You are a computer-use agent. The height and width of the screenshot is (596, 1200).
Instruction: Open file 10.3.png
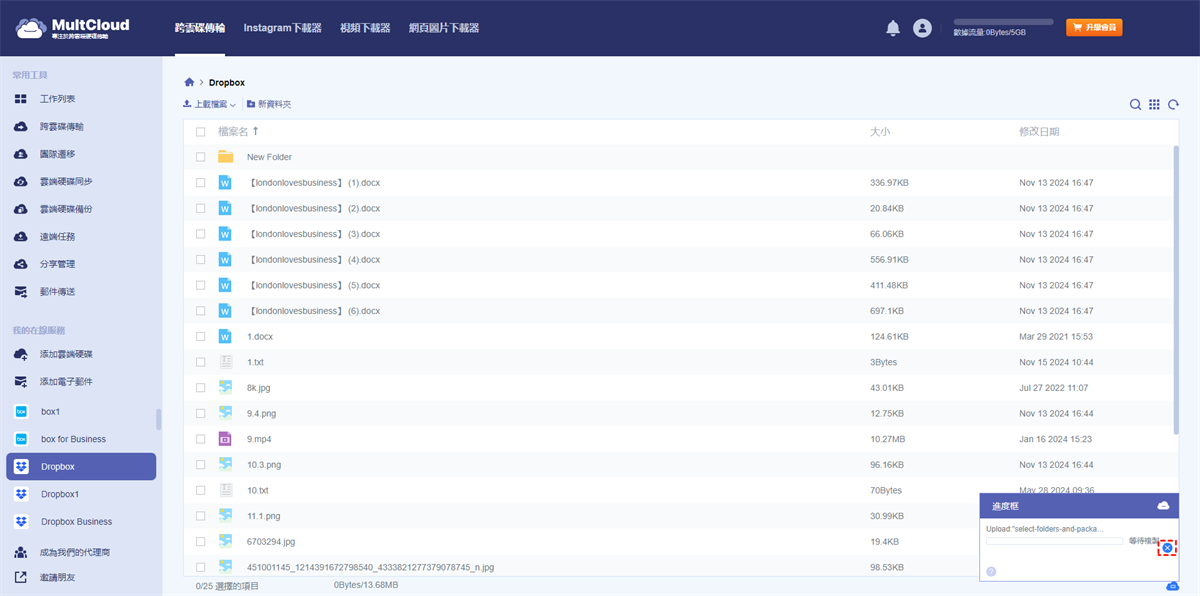coord(264,465)
